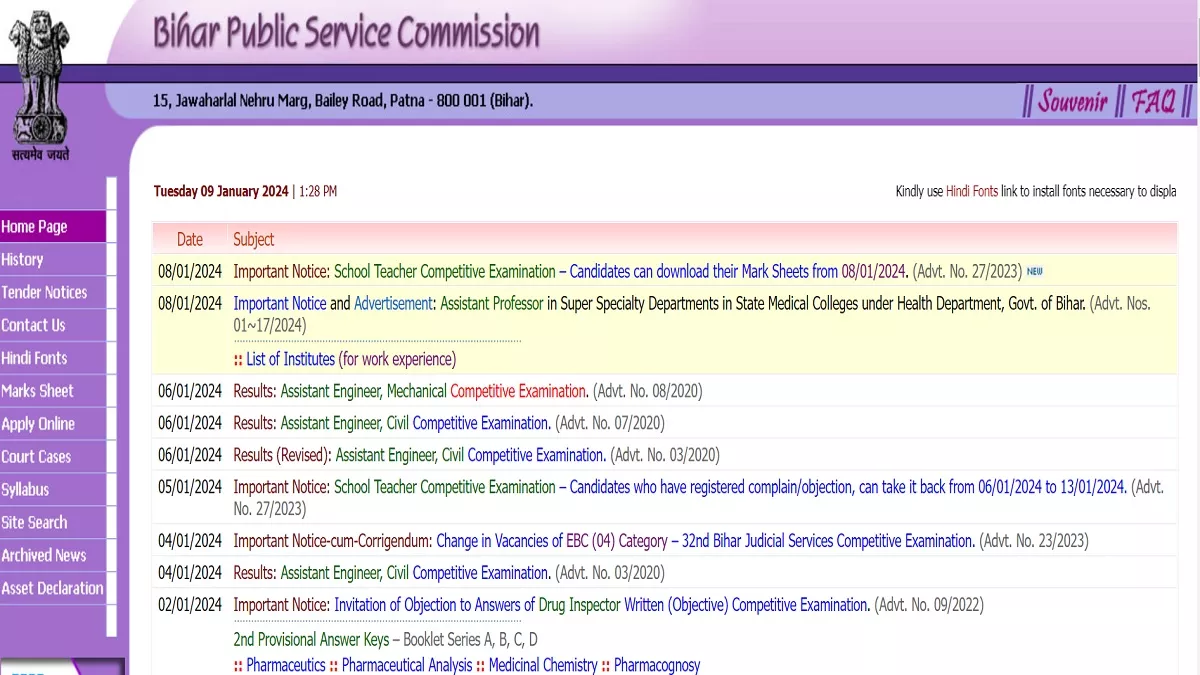Click the Date column header
Viewport: 1200px width, 675px height.
tap(190, 239)
